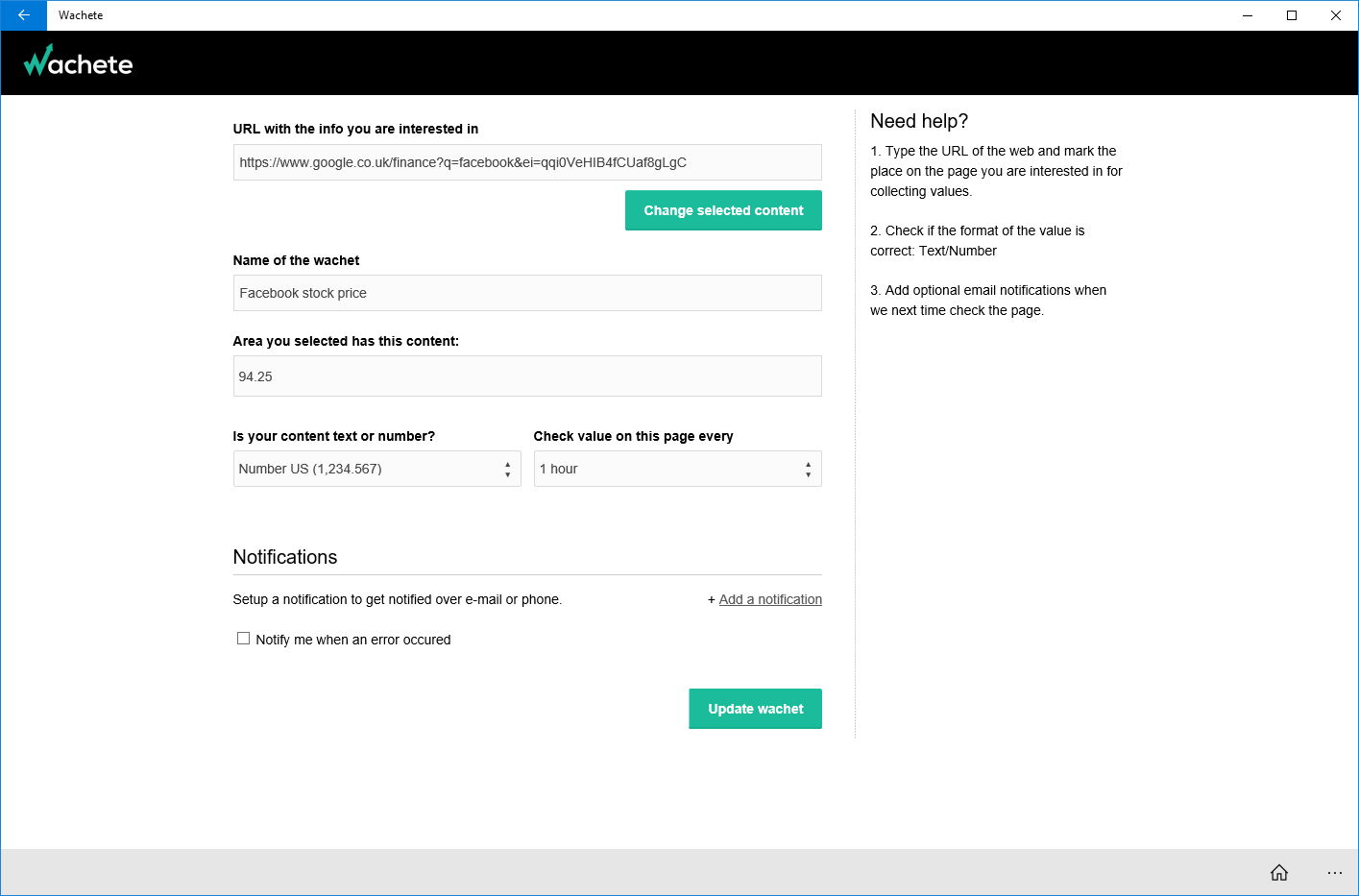This screenshot has height=896, width=1359.
Task: Enable Notify me when an error occured
Action: pos(244,639)
